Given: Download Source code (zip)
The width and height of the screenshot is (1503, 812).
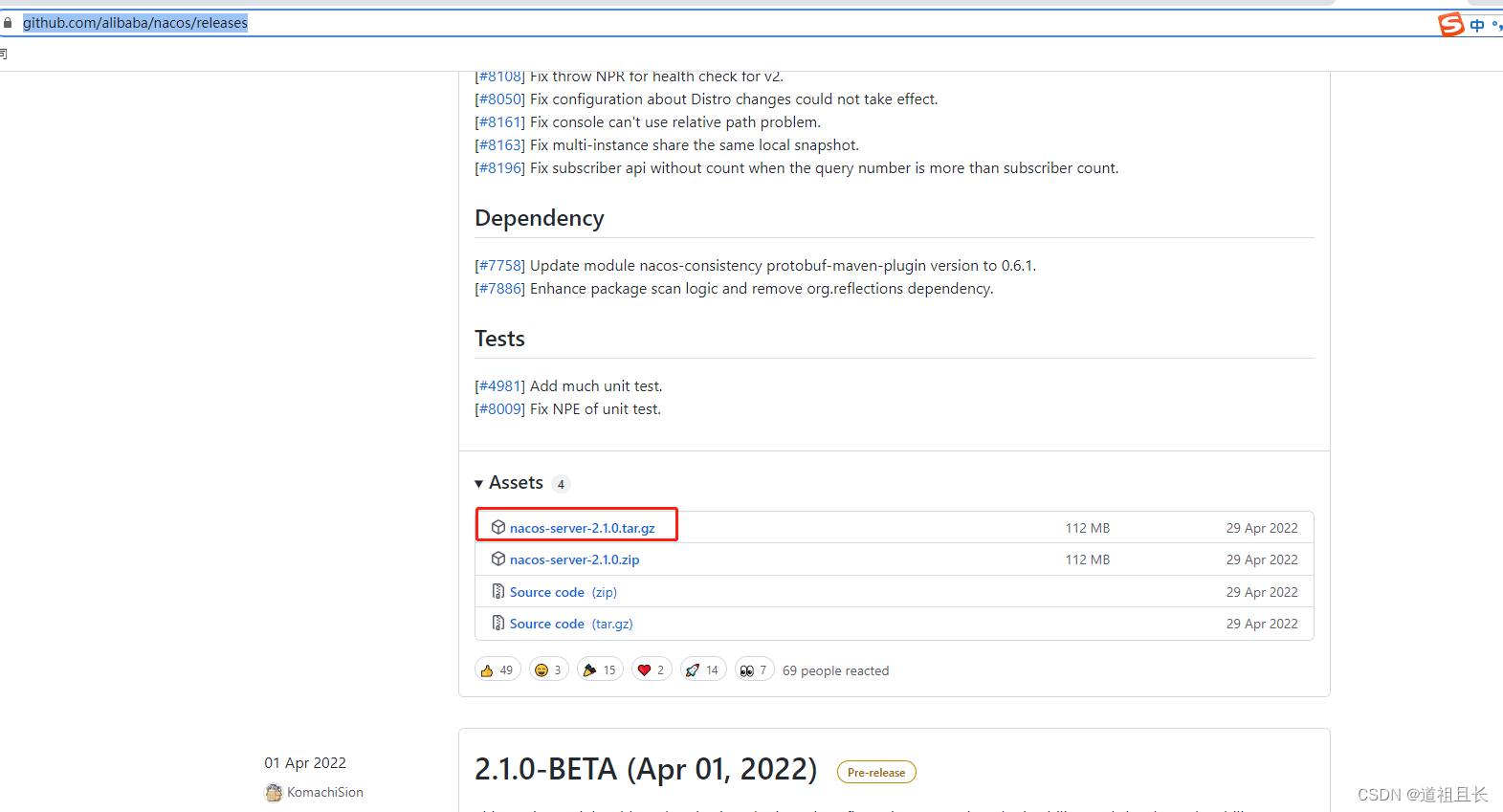Looking at the screenshot, I should coord(563,592).
